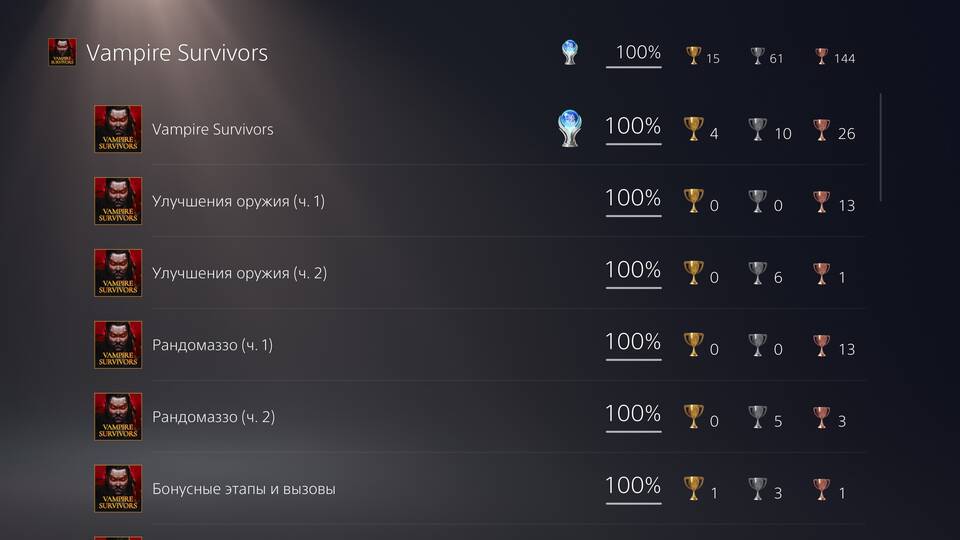960x540 pixels.
Task: Click bronze trophy icon in Рандомаззо (ч. 1) row
Action: [821, 345]
